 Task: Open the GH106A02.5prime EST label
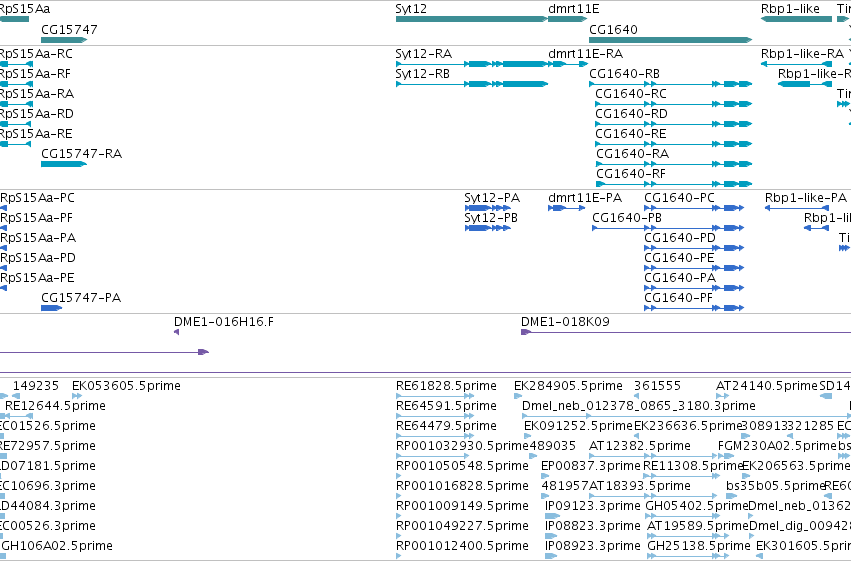[x=57, y=546]
